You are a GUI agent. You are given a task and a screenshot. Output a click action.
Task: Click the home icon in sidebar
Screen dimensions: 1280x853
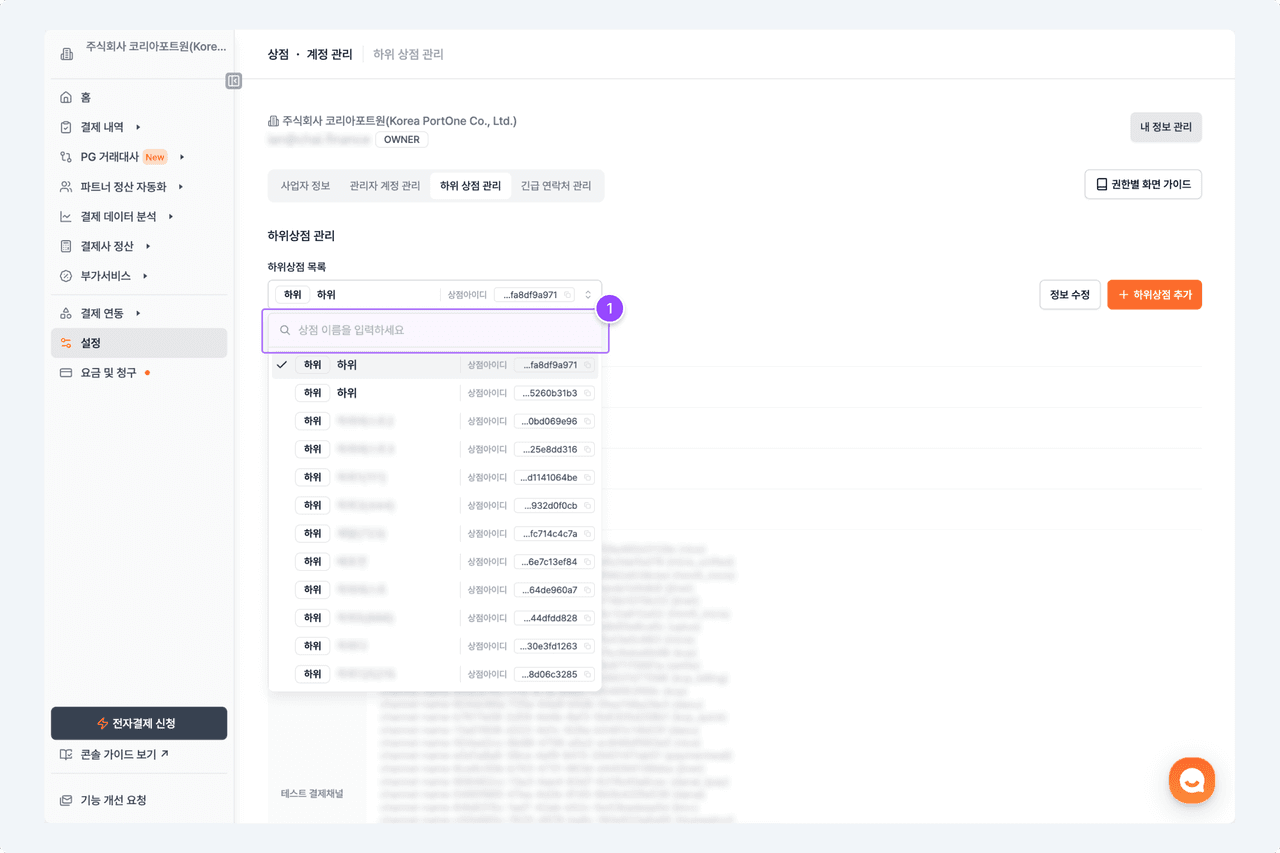click(x=66, y=97)
